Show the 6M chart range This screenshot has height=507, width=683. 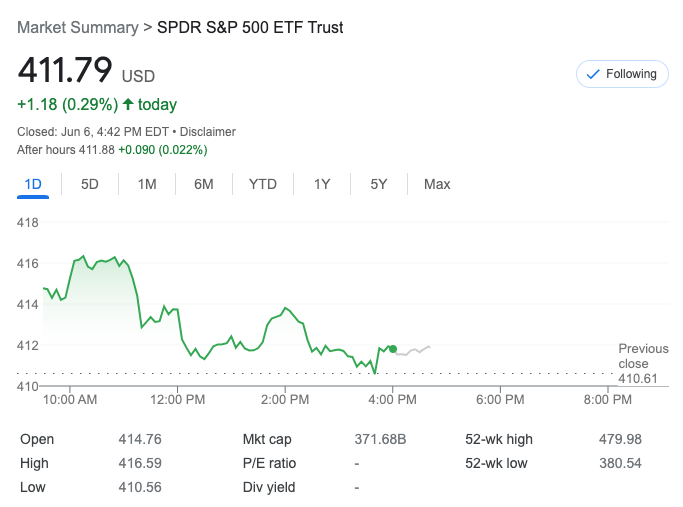tap(204, 184)
